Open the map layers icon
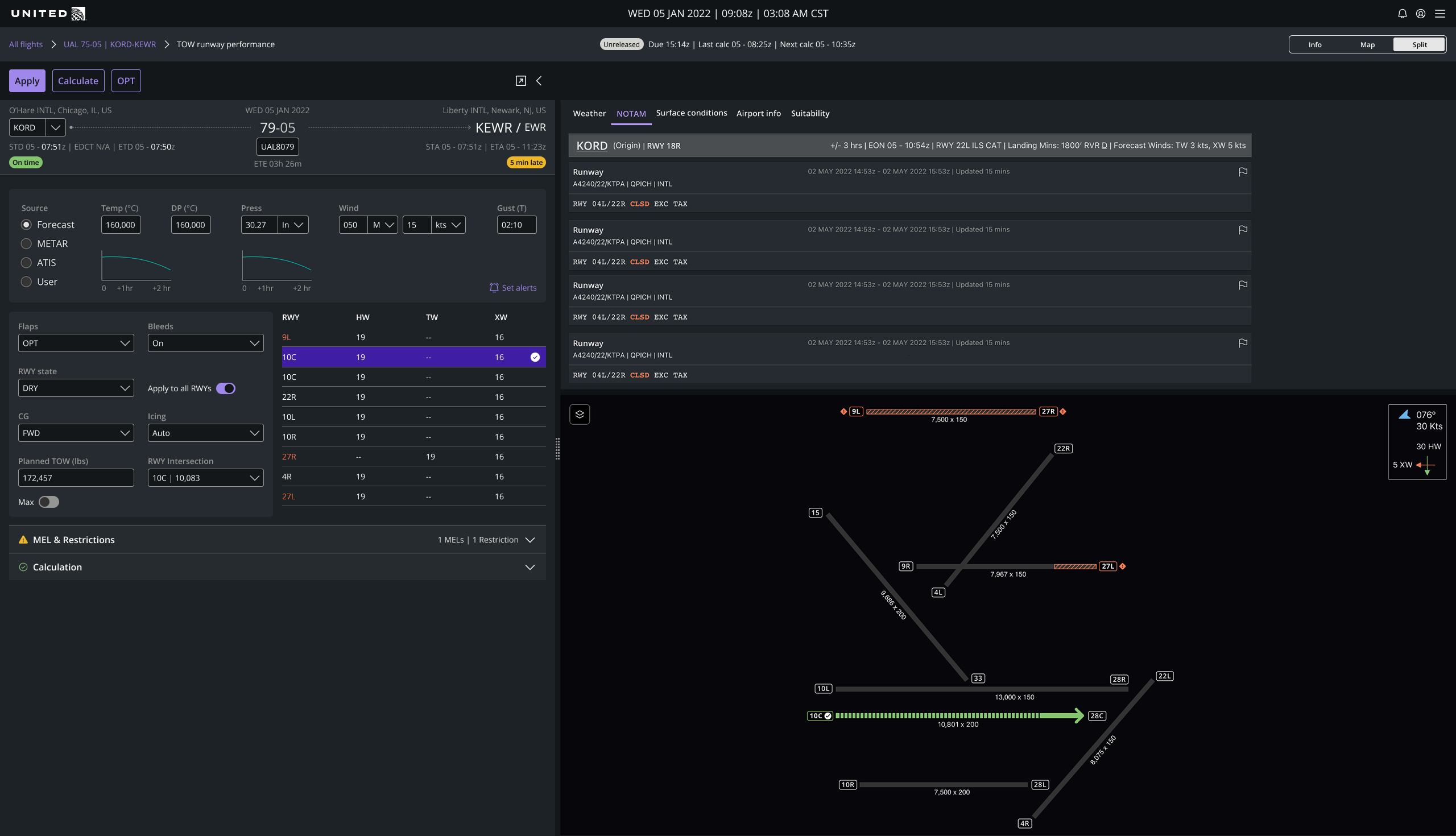1456x836 pixels. [580, 415]
